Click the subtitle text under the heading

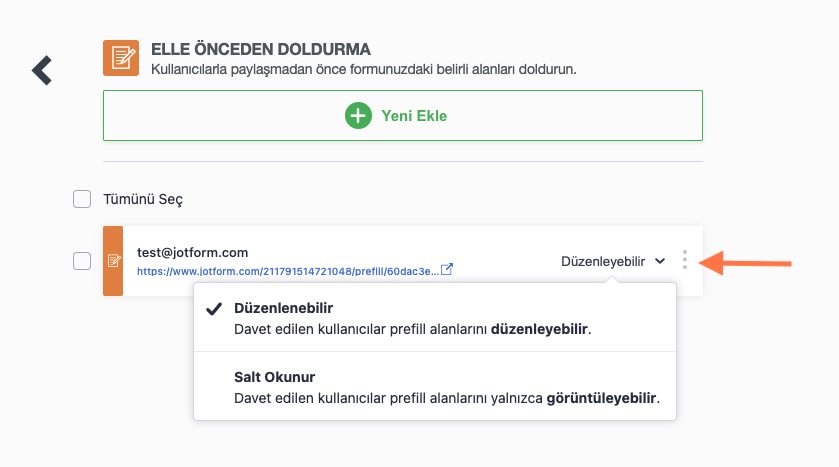(x=364, y=70)
